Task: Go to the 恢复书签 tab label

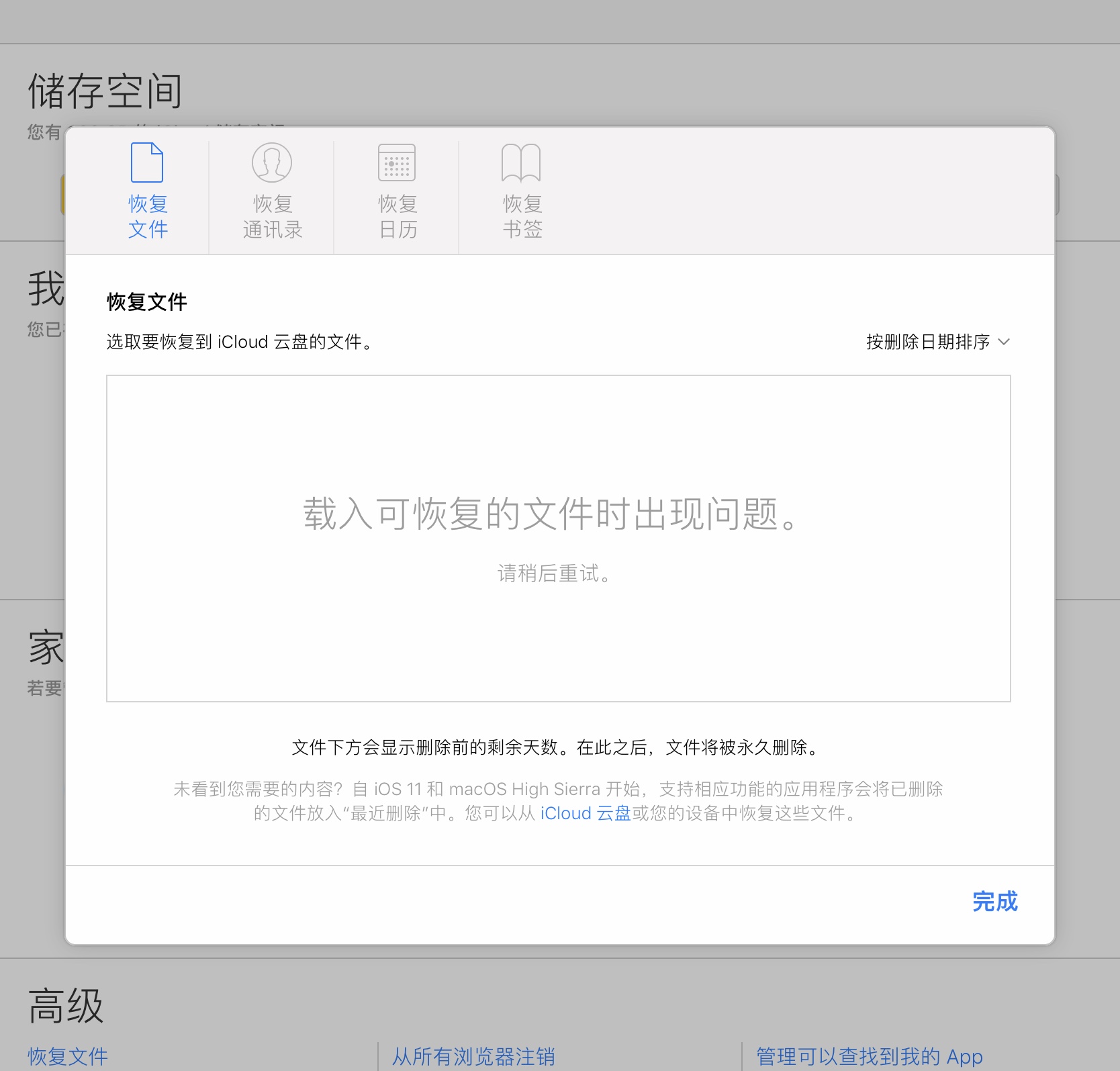Action: coord(522,216)
